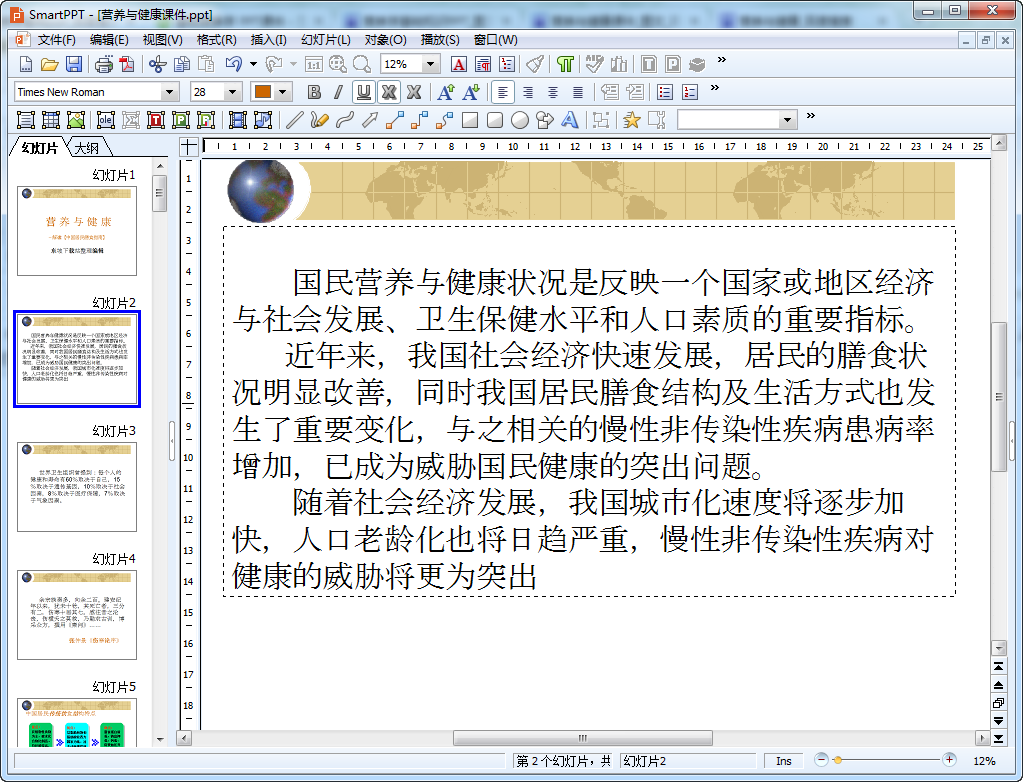Cut selection with the scissors icon
The image size is (1023, 782).
click(158, 64)
